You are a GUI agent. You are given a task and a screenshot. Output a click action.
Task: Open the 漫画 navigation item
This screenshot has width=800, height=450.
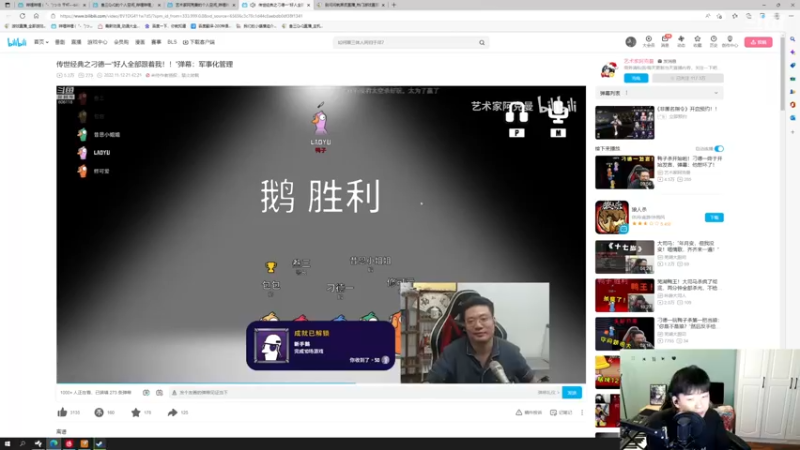point(140,42)
